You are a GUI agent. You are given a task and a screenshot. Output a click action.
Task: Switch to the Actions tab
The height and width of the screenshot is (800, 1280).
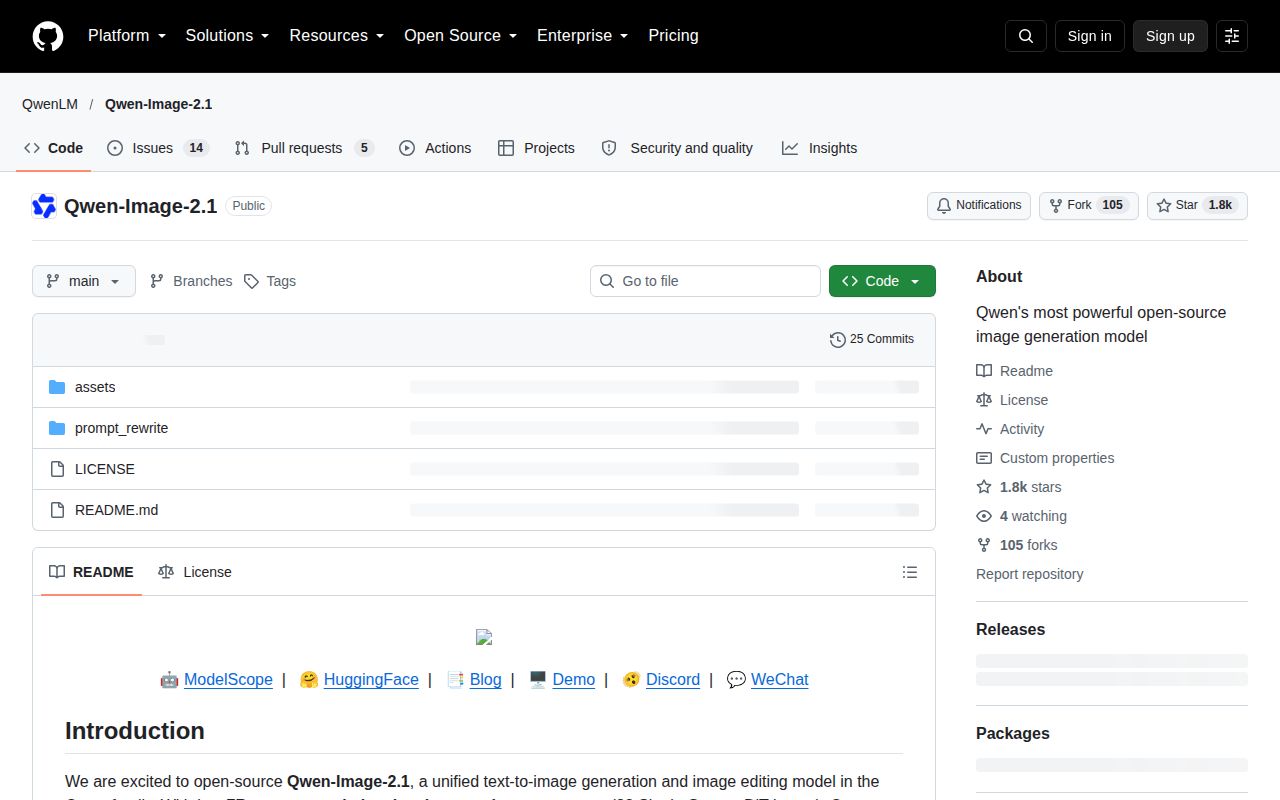click(x=435, y=148)
